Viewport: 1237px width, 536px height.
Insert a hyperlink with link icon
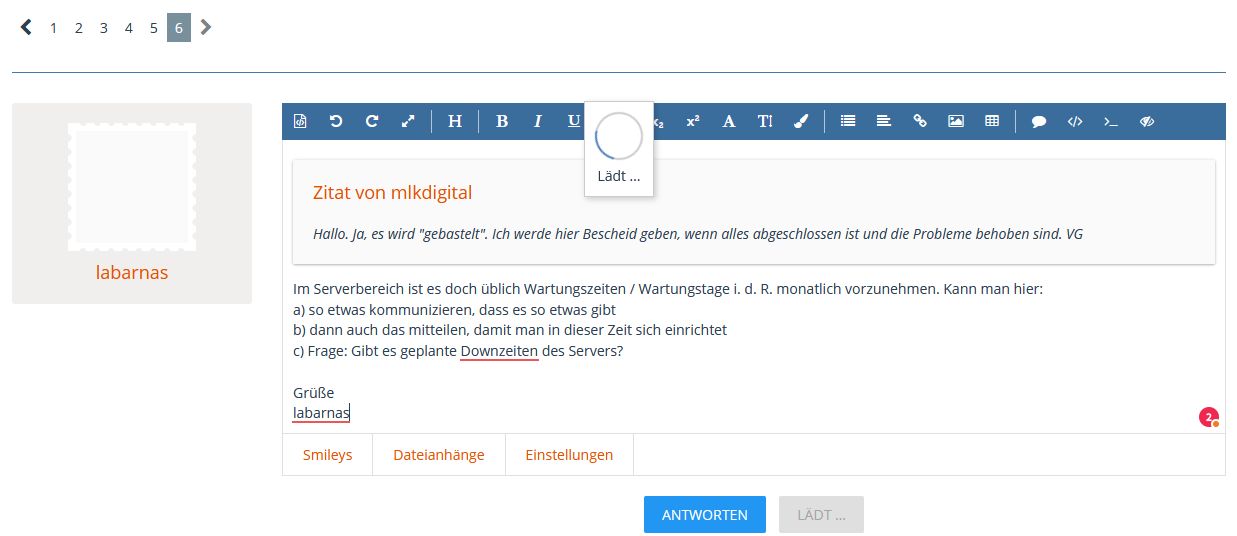[x=920, y=121]
